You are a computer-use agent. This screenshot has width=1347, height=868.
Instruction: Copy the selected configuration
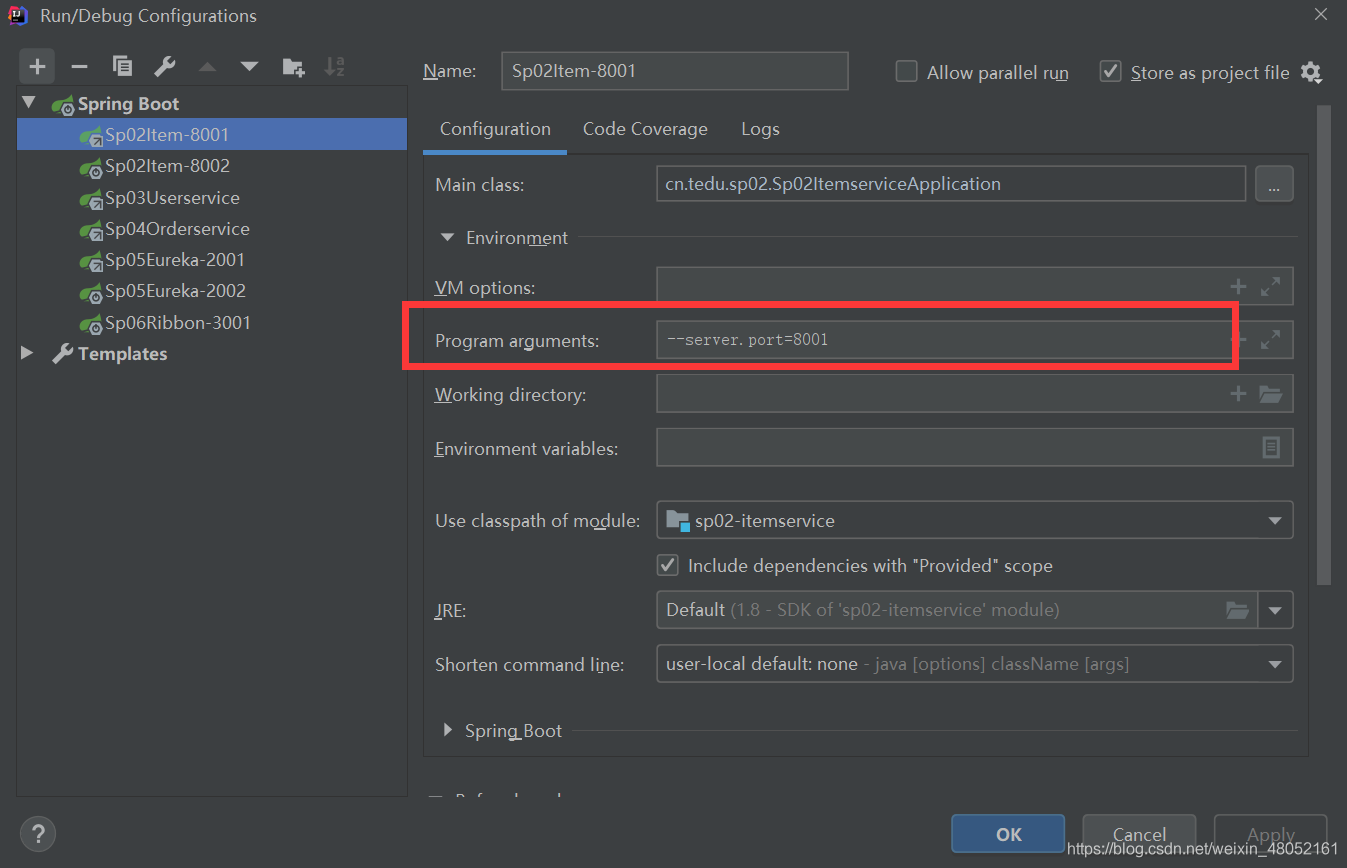(122, 67)
